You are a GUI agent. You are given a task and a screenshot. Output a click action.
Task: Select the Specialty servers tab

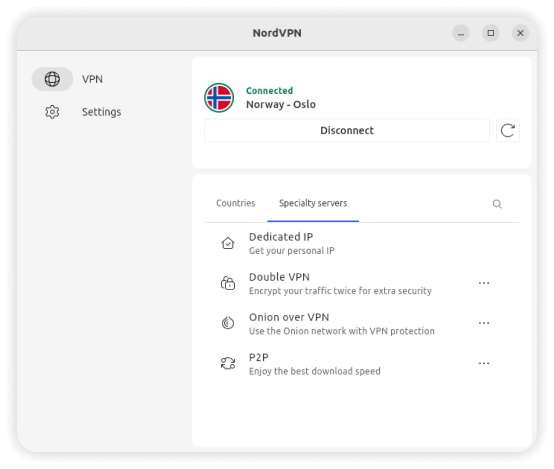(313, 203)
